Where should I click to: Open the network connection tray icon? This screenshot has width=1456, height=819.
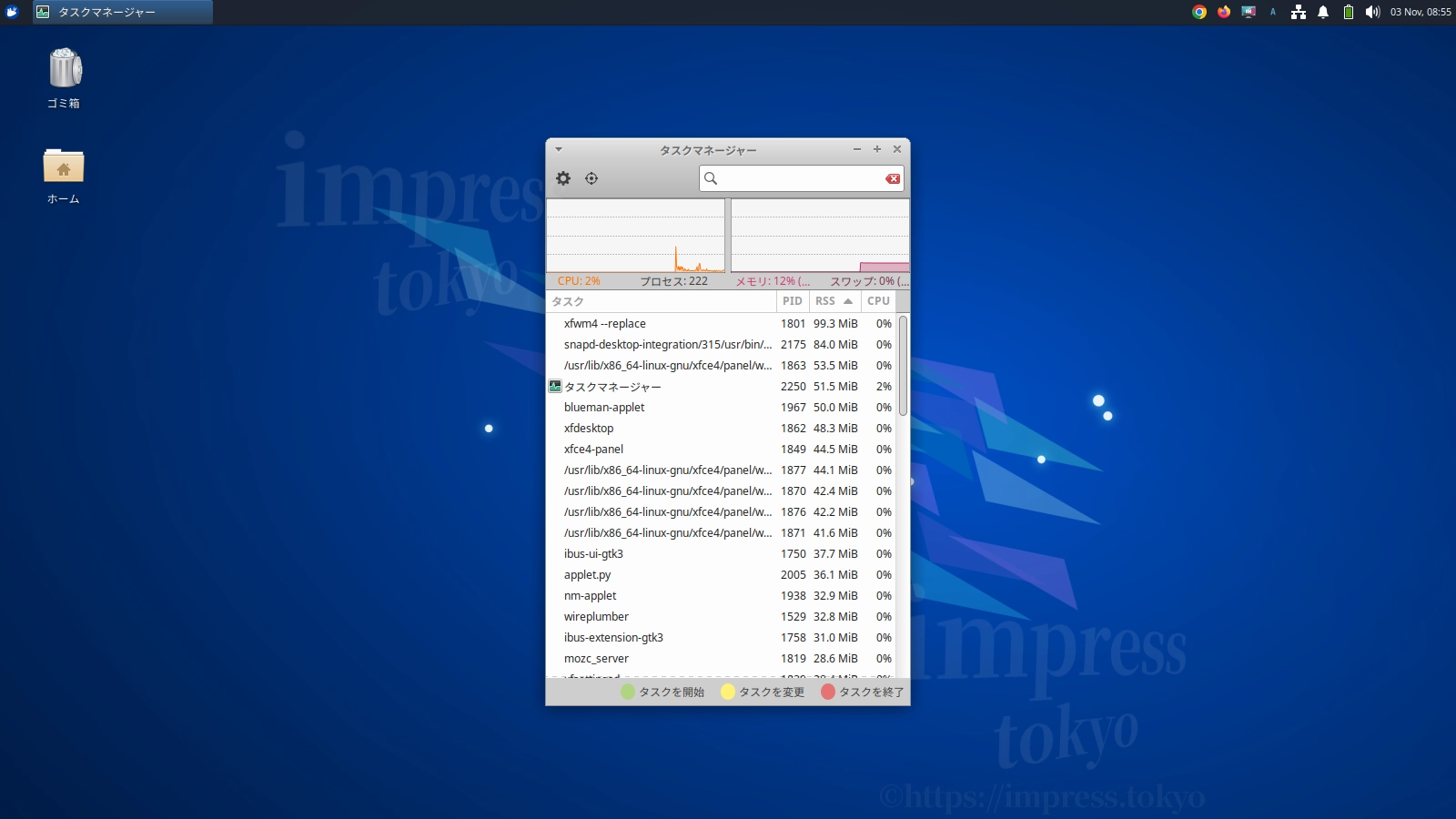pos(1299,12)
